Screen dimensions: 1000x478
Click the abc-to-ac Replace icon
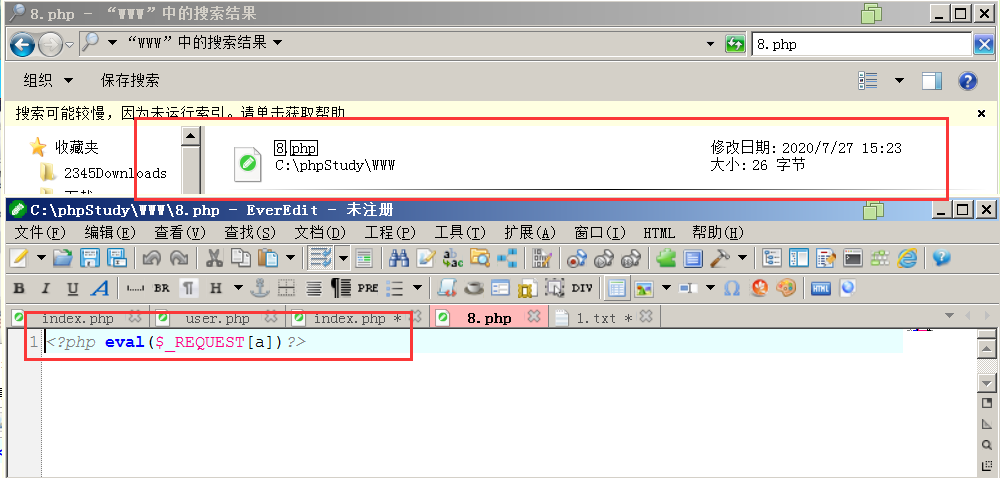(x=452, y=257)
